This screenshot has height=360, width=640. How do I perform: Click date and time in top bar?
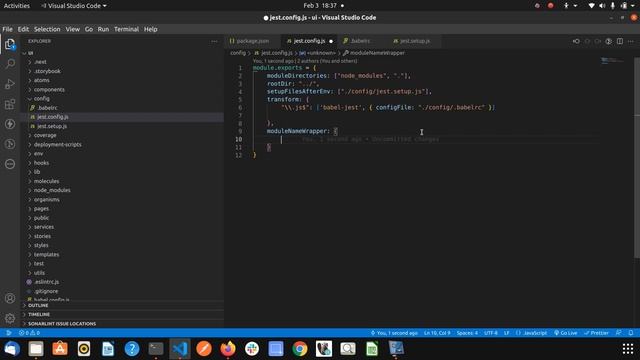[x=320, y=6]
